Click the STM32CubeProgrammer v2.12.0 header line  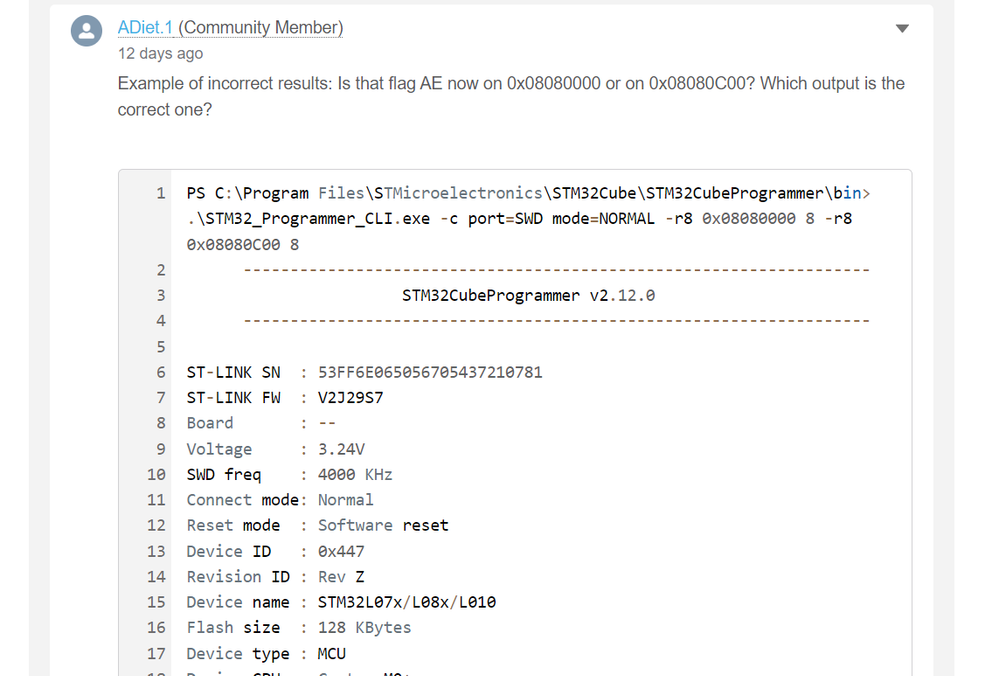click(528, 296)
